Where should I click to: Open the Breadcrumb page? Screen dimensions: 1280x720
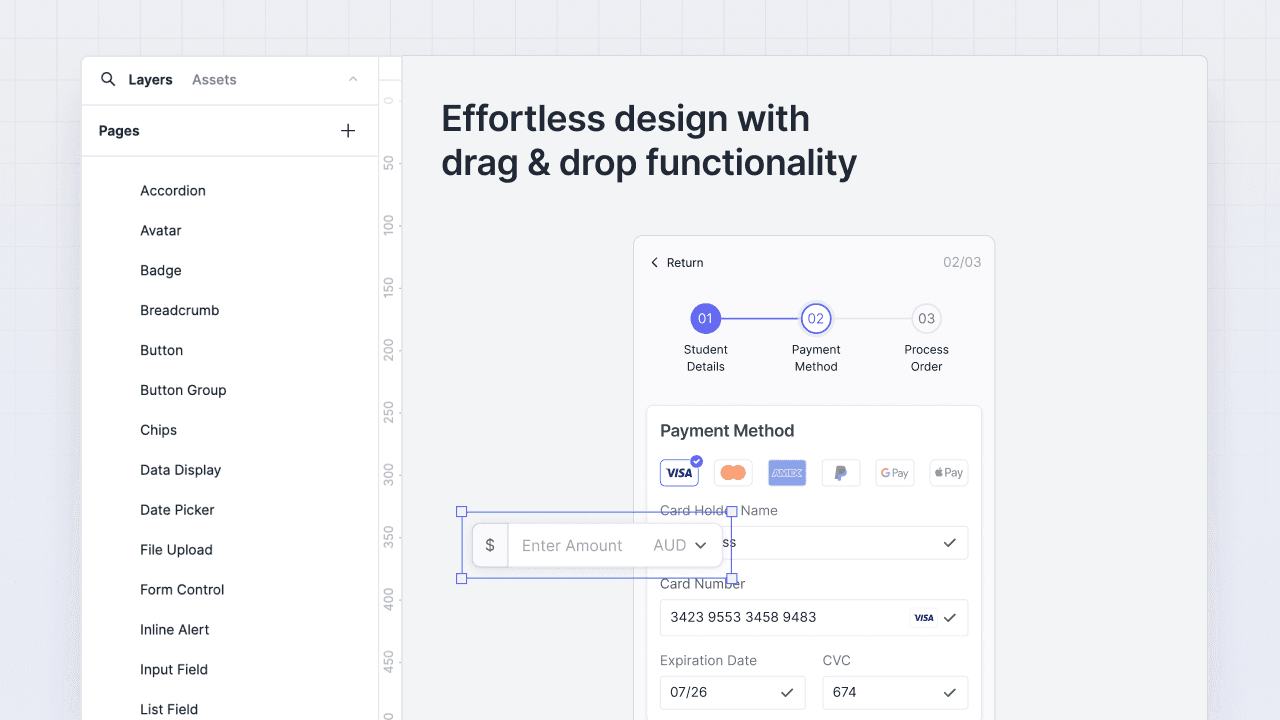tap(180, 311)
